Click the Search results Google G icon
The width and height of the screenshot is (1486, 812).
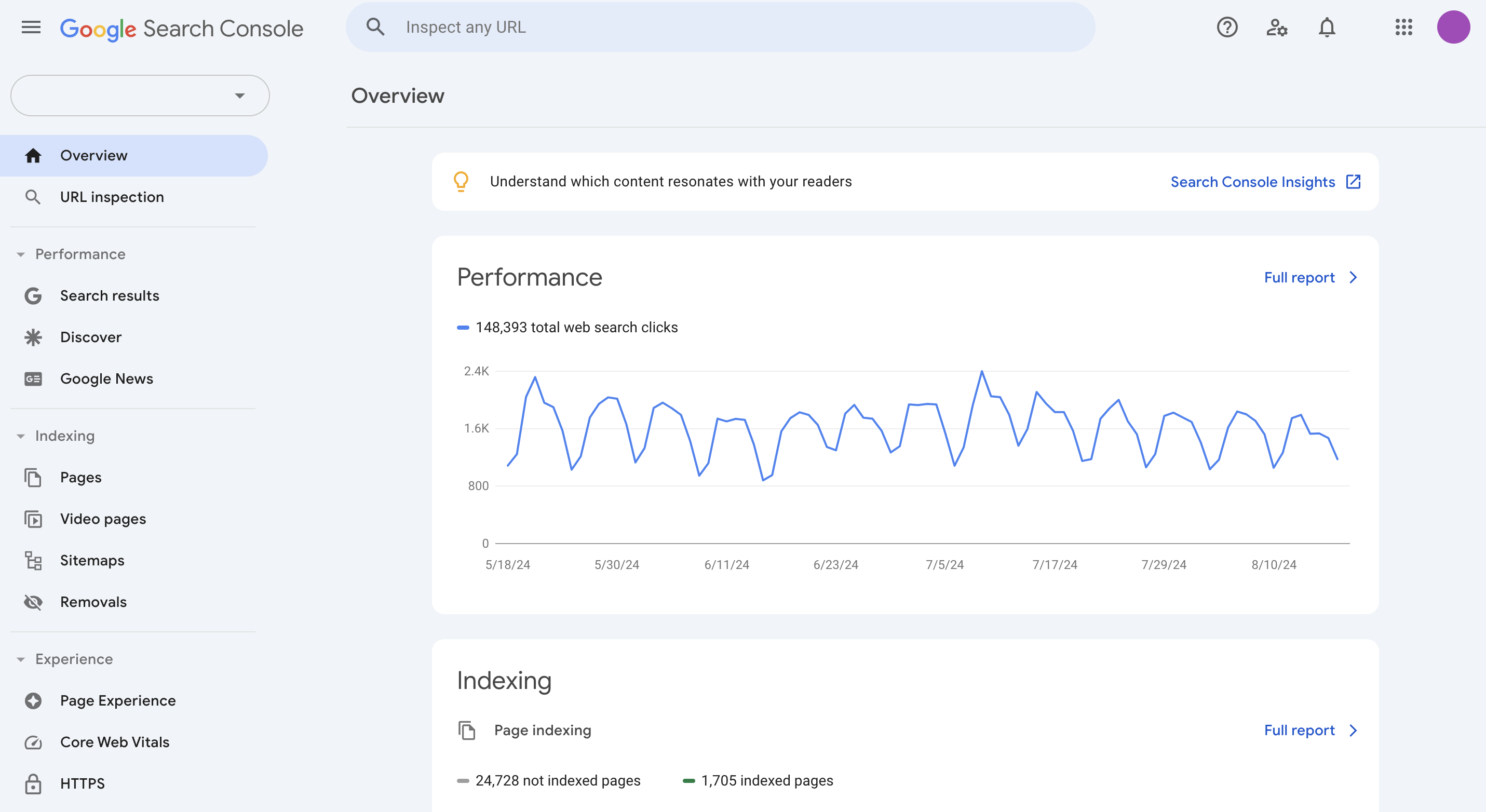point(33,296)
